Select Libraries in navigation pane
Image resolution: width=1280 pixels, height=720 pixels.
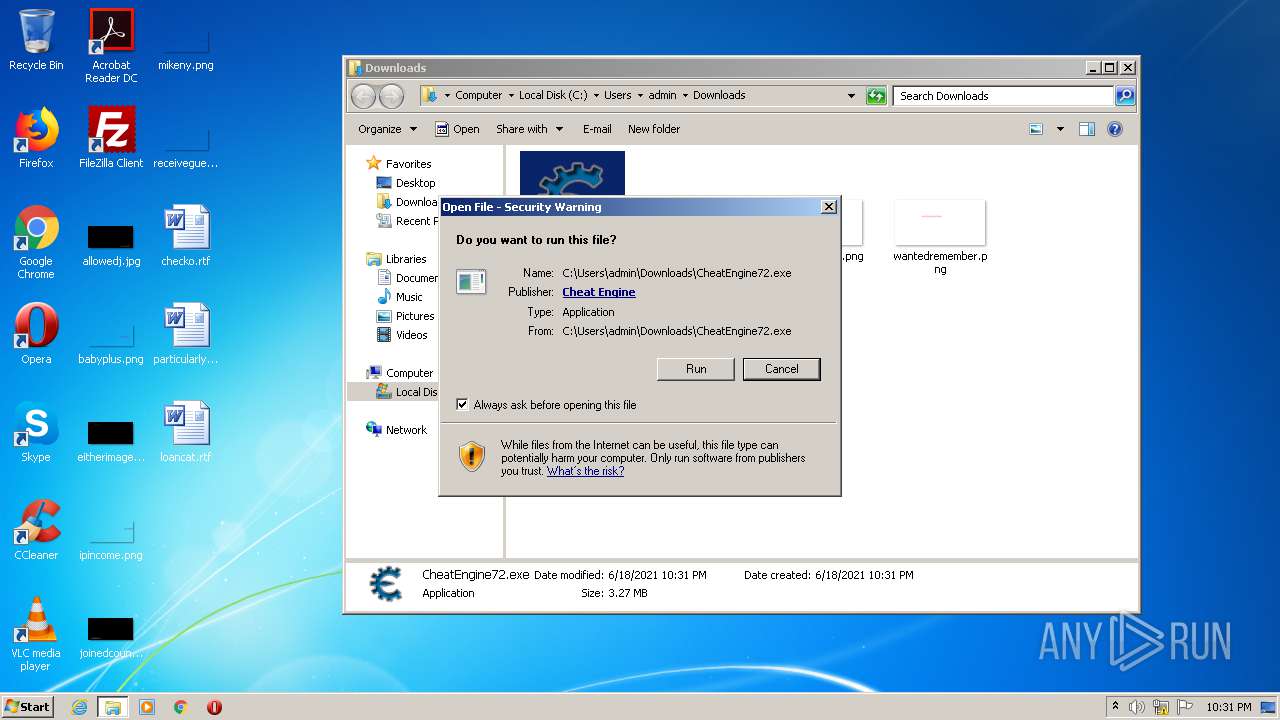pyautogui.click(x=396, y=259)
